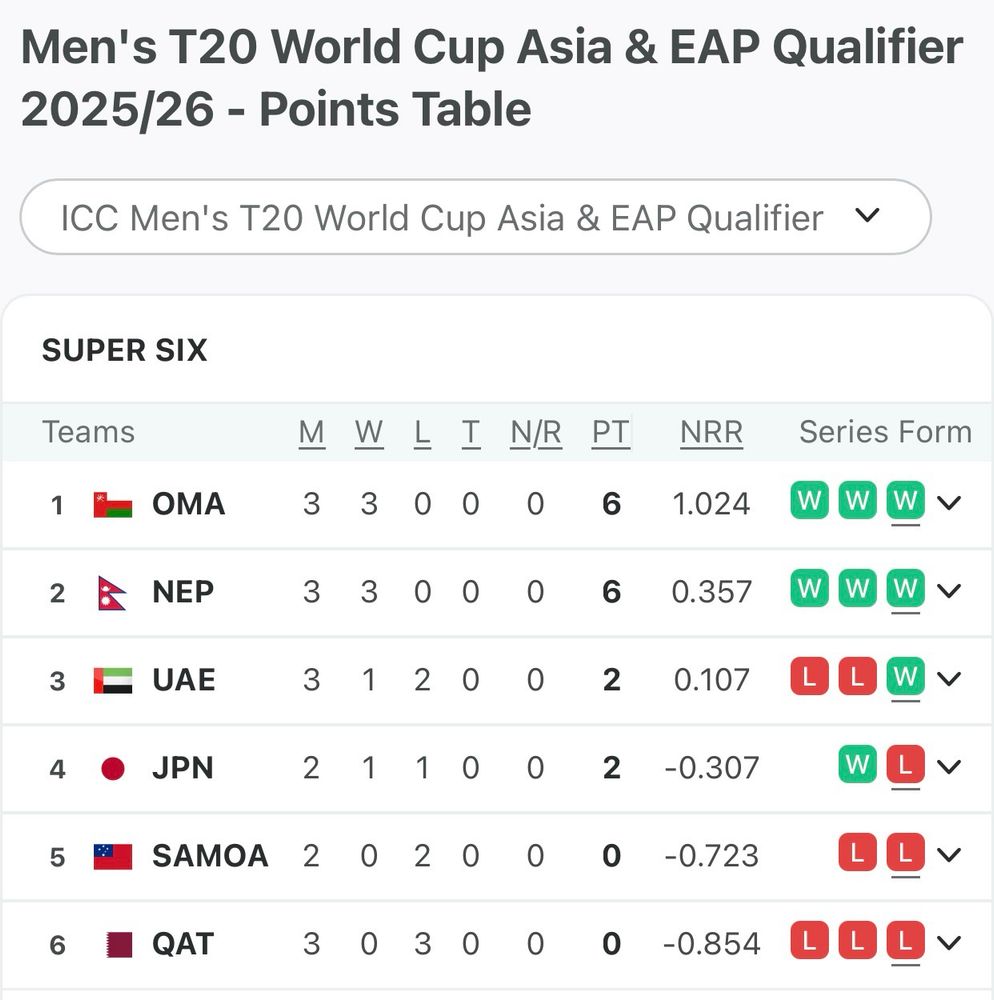Click Japan's green W form badge
The image size is (994, 1000).
857,767
